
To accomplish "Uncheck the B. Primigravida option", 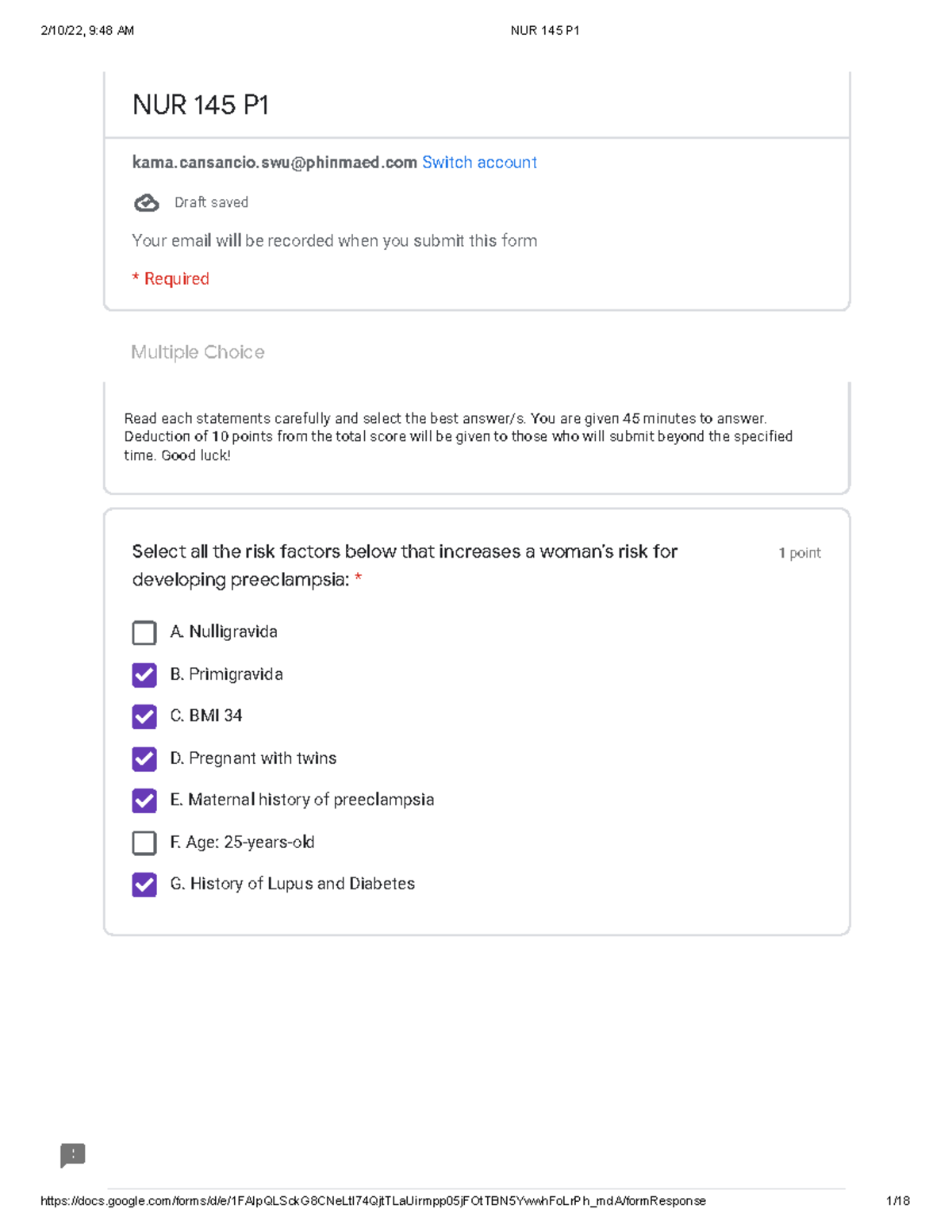I will pos(144,675).
